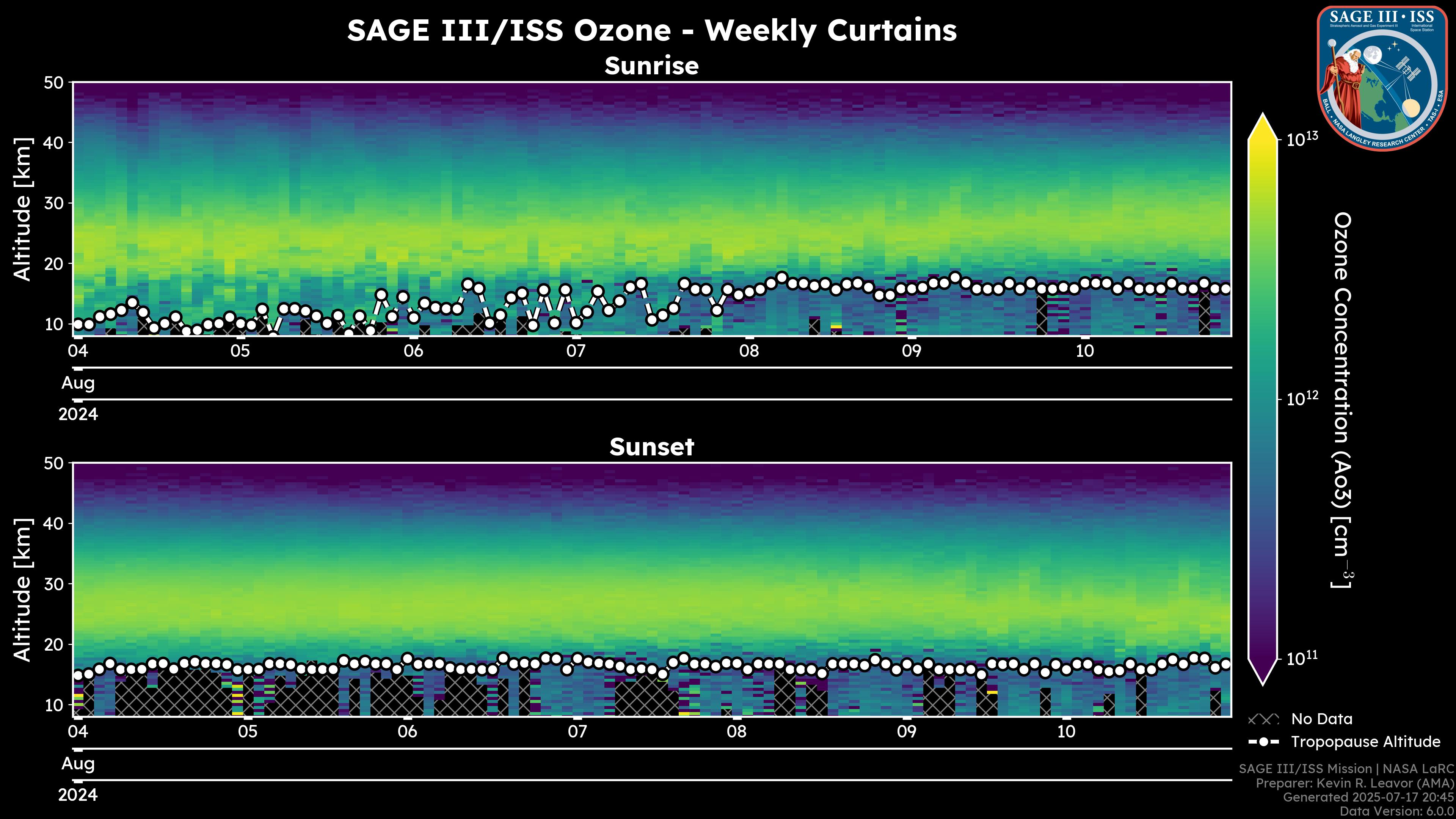Click the Sunrise panel title
The image size is (1456, 819).
[651, 66]
